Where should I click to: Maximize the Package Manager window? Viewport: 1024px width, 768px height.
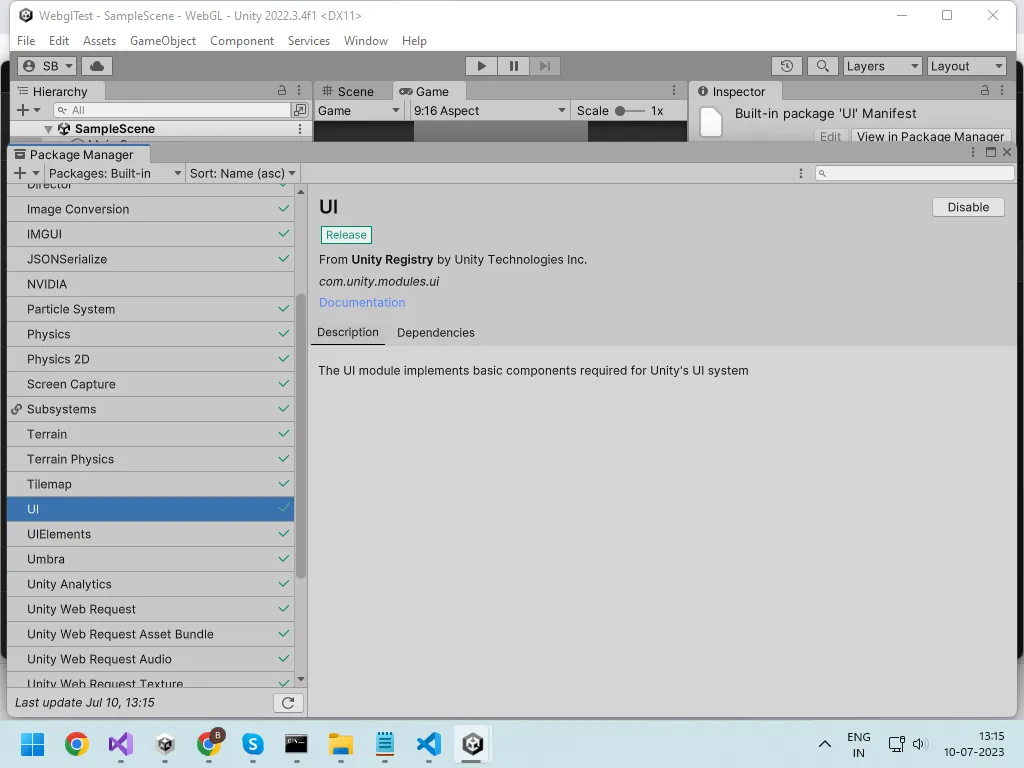point(991,152)
